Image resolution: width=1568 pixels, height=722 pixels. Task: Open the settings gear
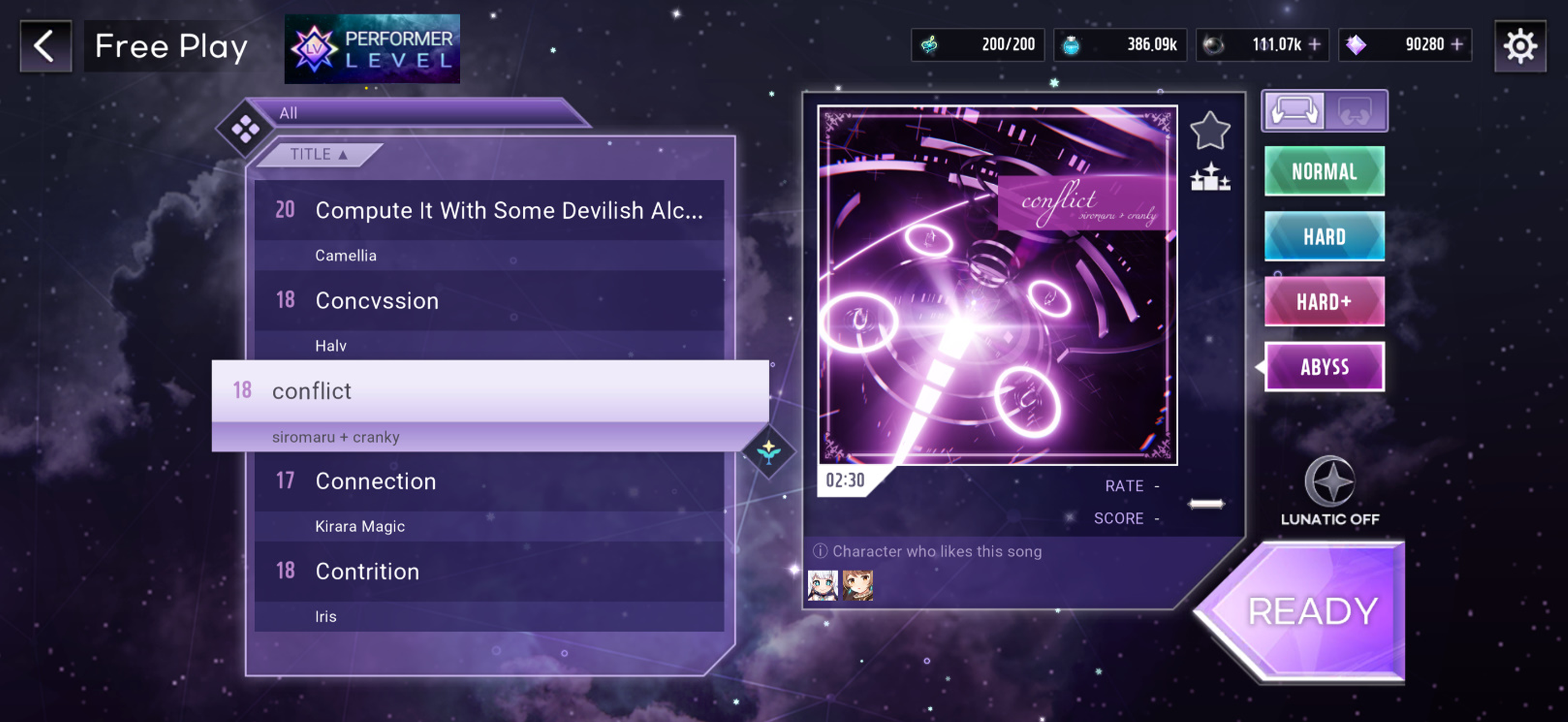tap(1520, 46)
